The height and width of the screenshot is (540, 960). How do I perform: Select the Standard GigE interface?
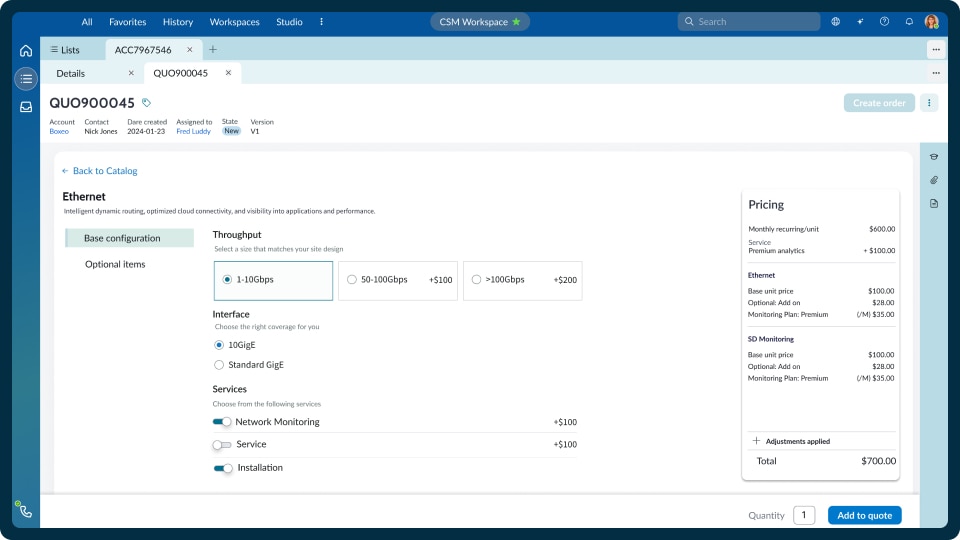219,365
